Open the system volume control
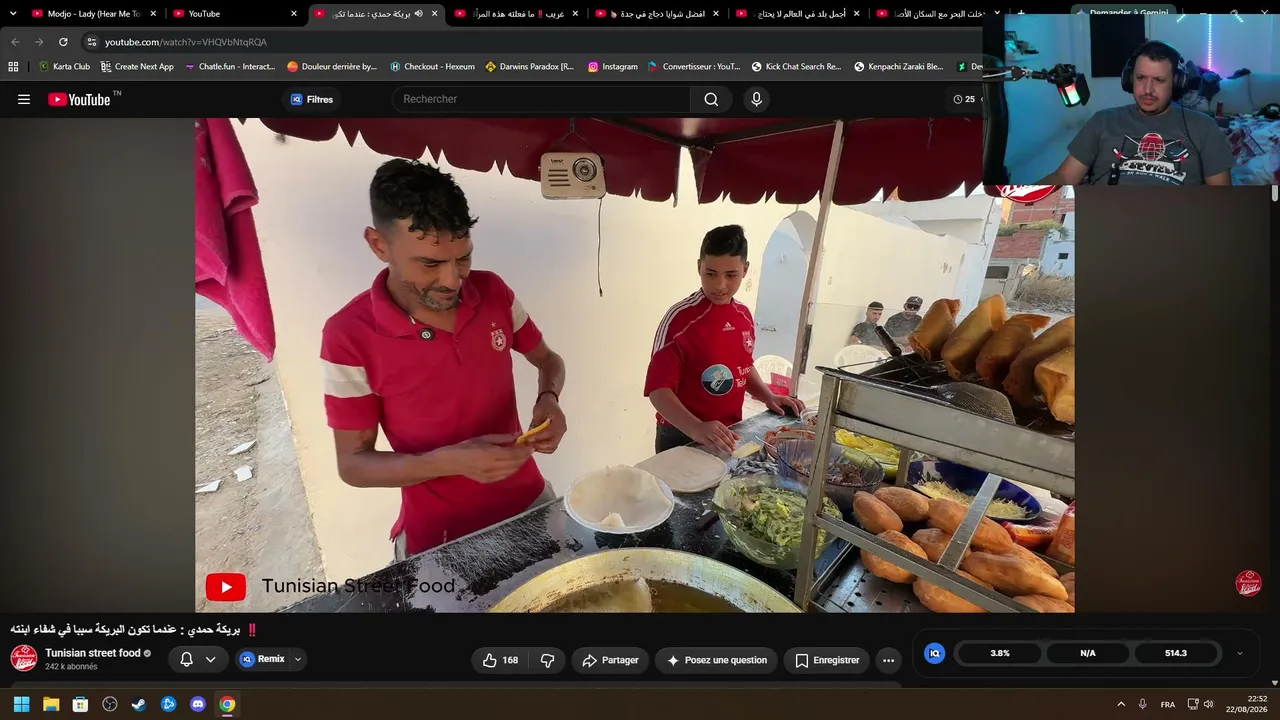1280x720 pixels. click(1208, 704)
